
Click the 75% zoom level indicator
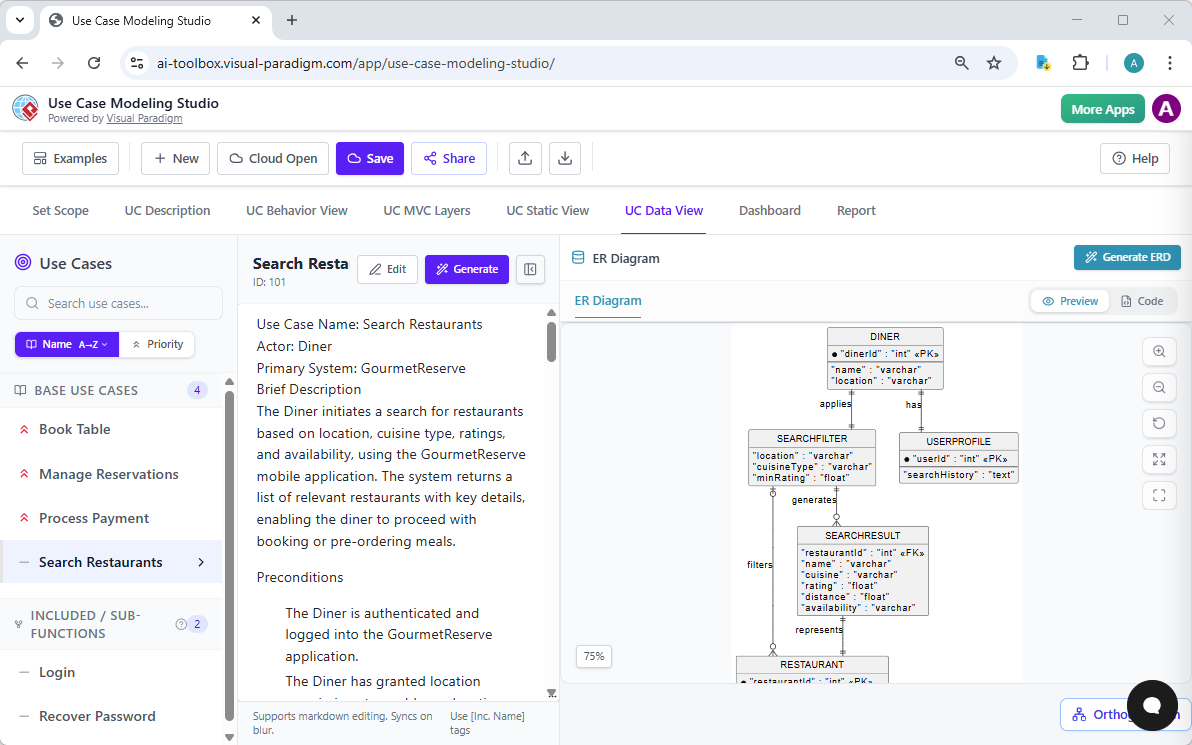[x=593, y=656]
